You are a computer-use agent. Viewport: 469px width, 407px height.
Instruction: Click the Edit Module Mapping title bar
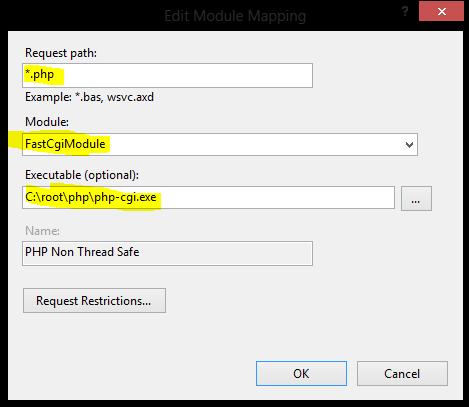coord(235,16)
